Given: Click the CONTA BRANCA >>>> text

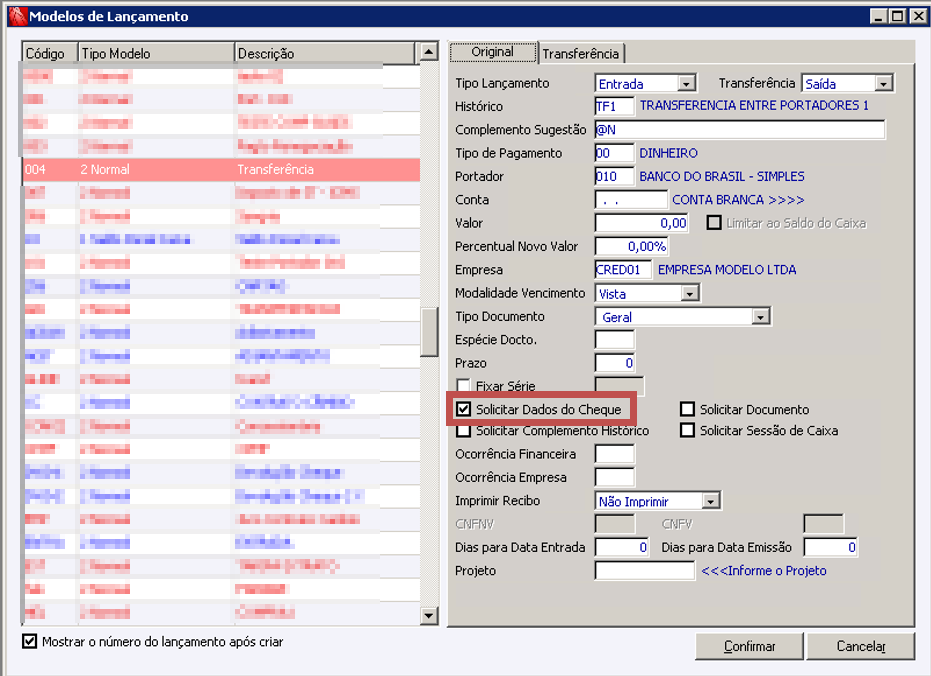Looking at the screenshot, I should 738,200.
